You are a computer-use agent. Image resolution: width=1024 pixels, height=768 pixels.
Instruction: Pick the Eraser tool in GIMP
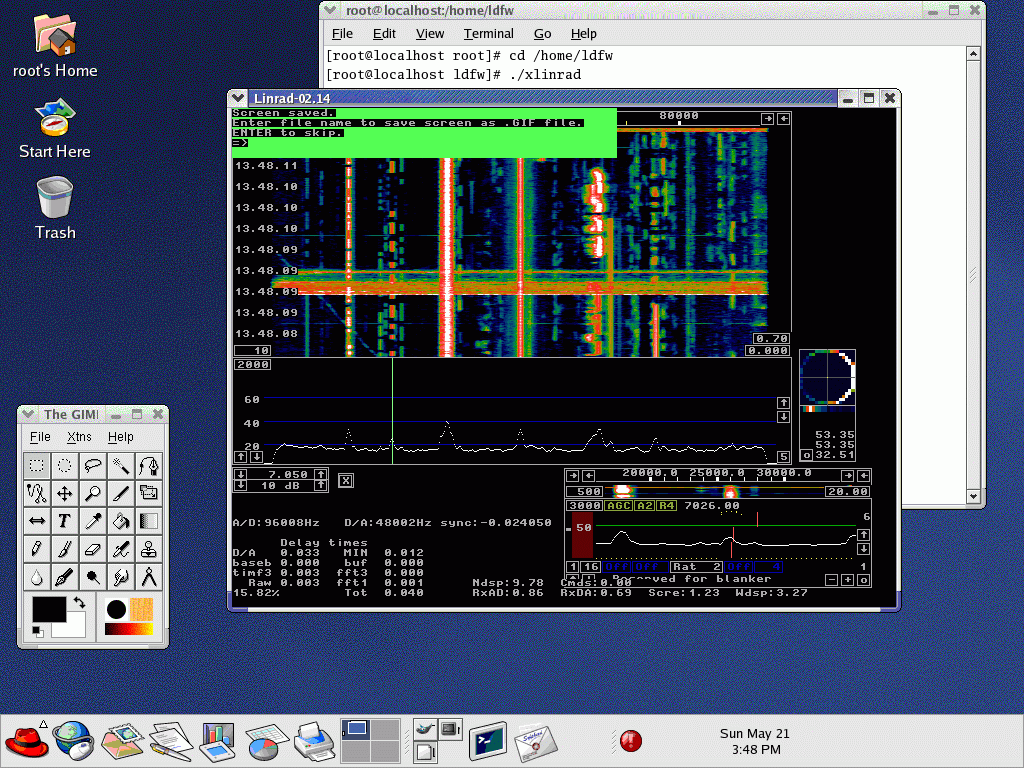[x=93, y=549]
